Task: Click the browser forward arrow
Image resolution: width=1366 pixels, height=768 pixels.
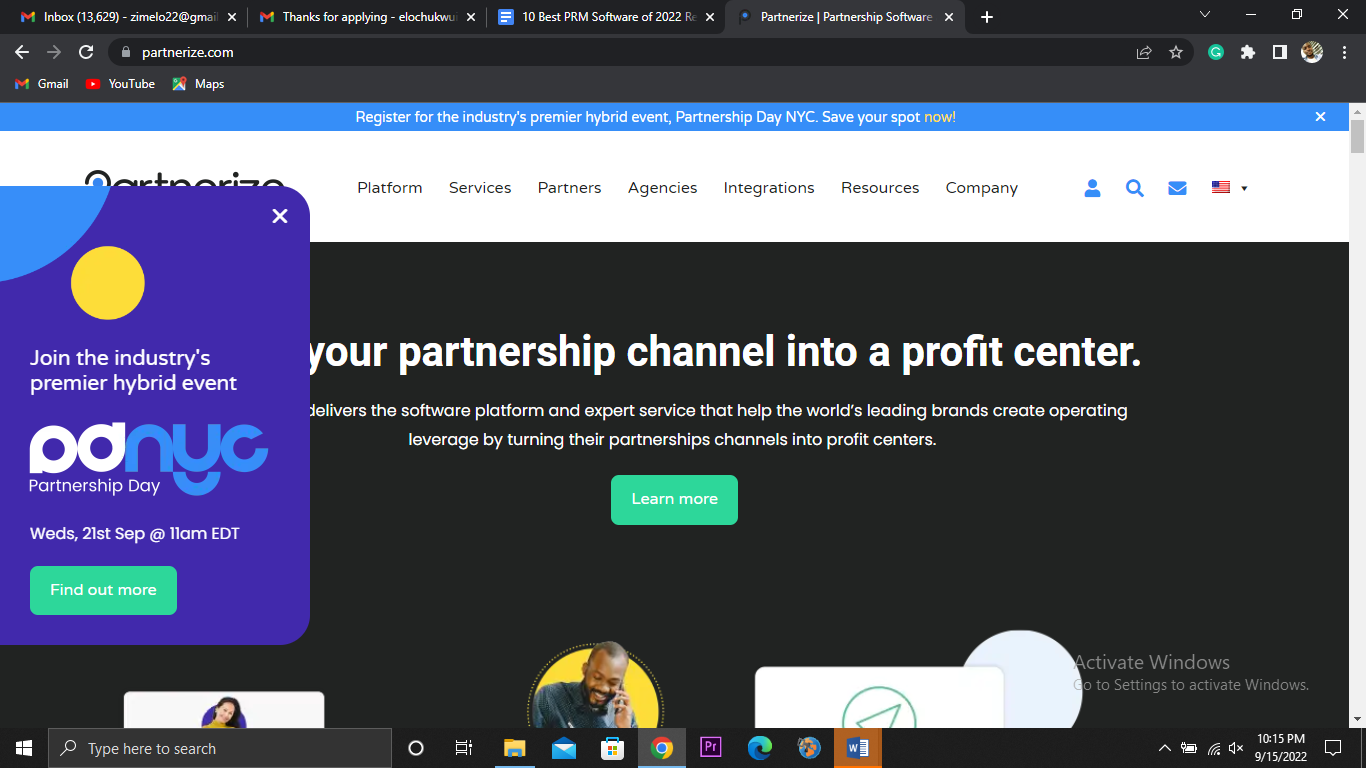Action: pyautogui.click(x=54, y=52)
